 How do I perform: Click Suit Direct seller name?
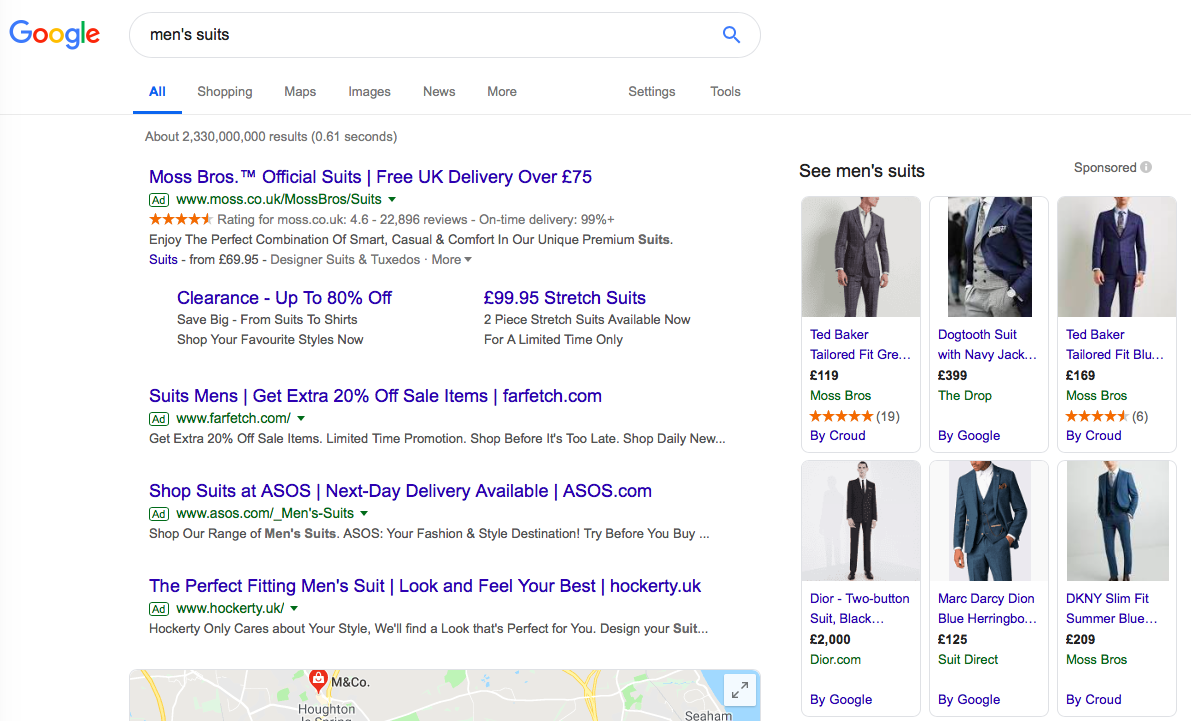coord(968,659)
